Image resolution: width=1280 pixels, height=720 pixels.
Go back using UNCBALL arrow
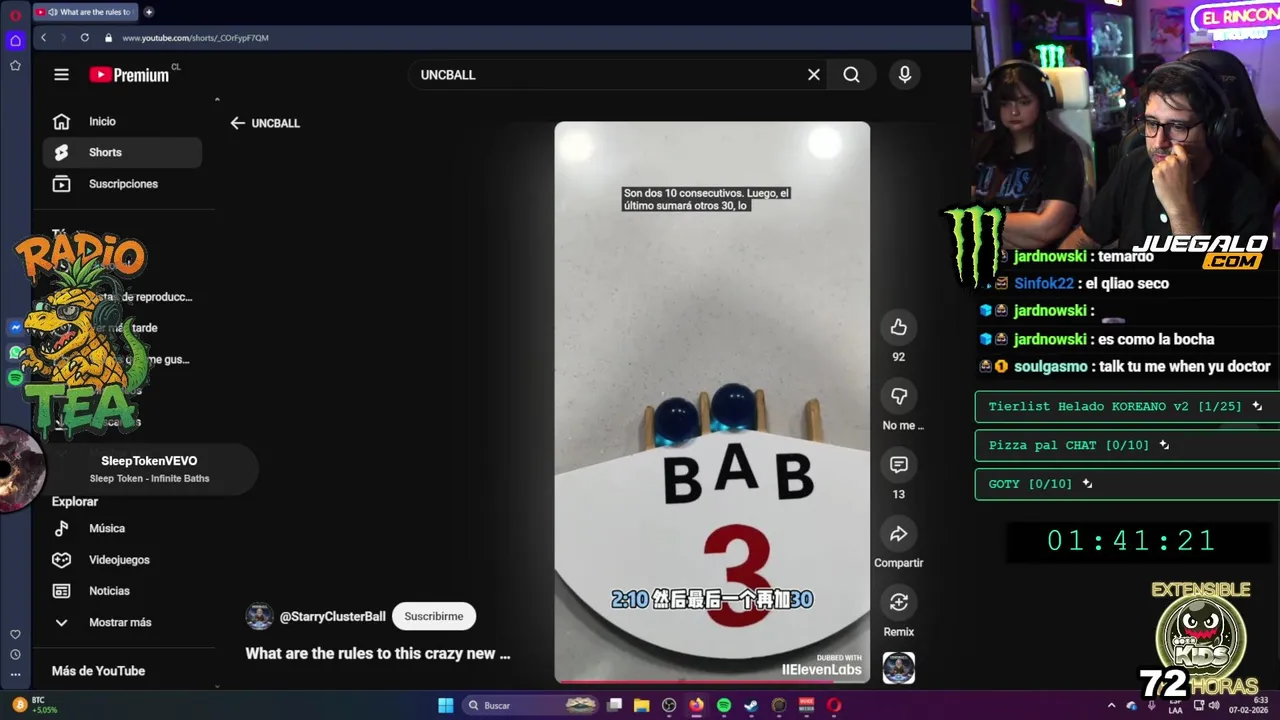click(x=237, y=123)
